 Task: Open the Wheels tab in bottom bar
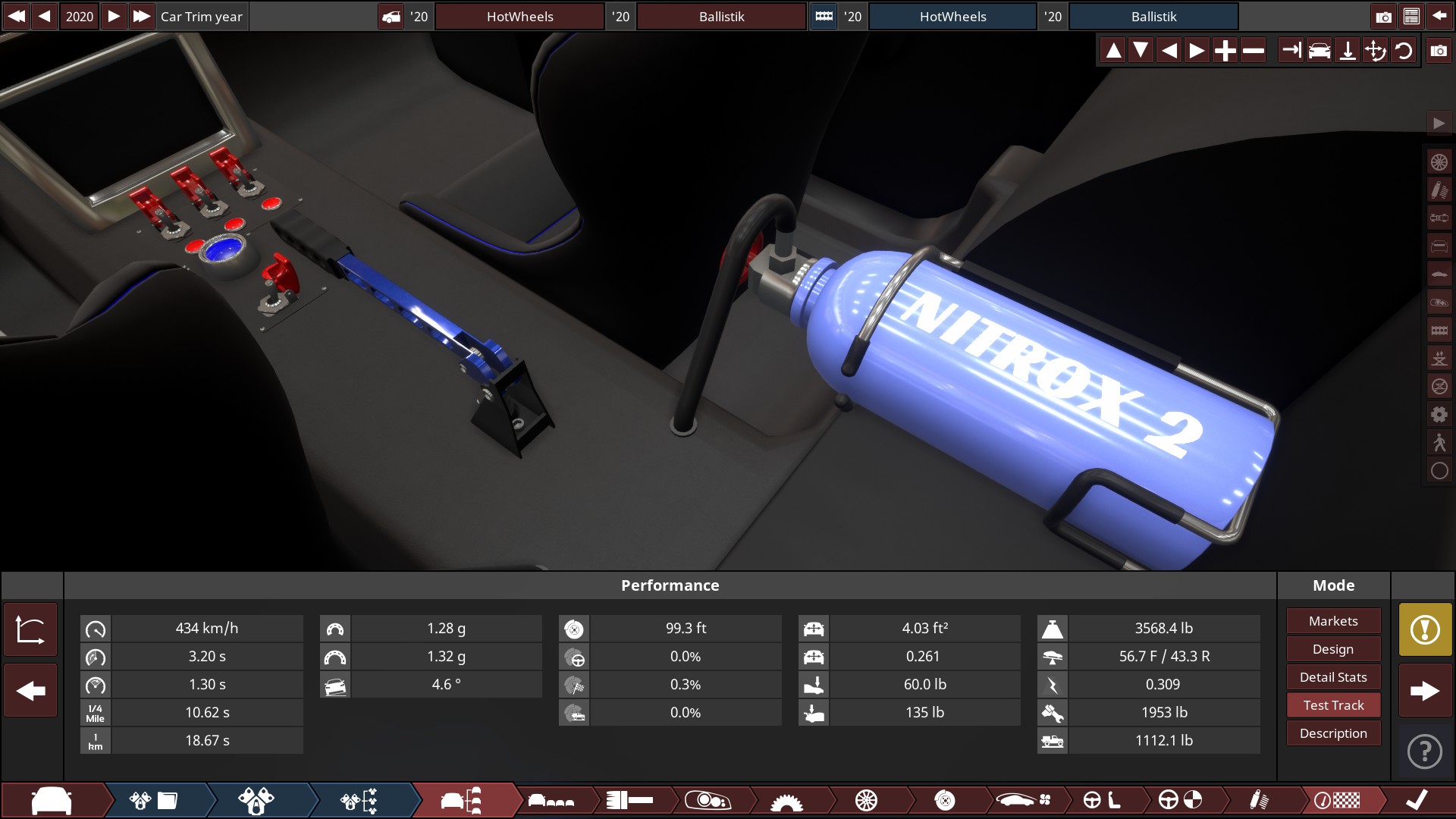pos(866,800)
